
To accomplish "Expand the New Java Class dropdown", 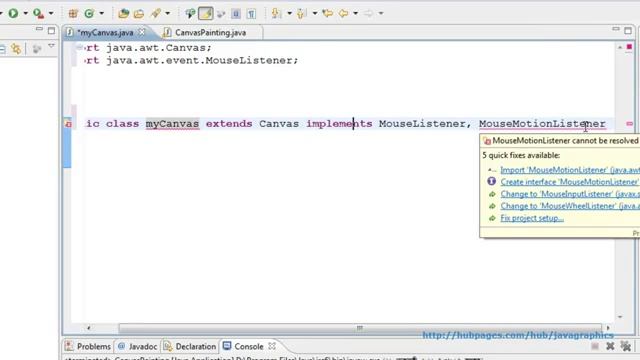I will coord(102,13).
